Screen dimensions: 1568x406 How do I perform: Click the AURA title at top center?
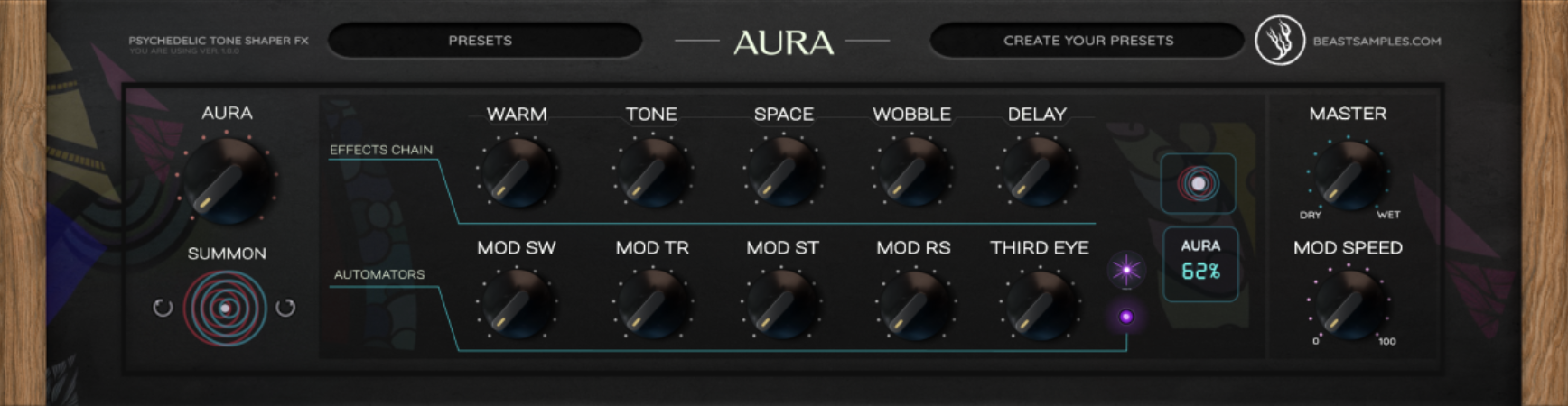(x=783, y=42)
